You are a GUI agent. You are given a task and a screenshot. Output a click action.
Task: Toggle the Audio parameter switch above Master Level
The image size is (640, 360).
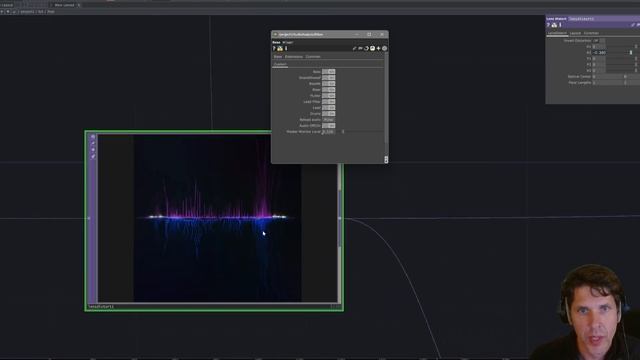[x=329, y=126]
